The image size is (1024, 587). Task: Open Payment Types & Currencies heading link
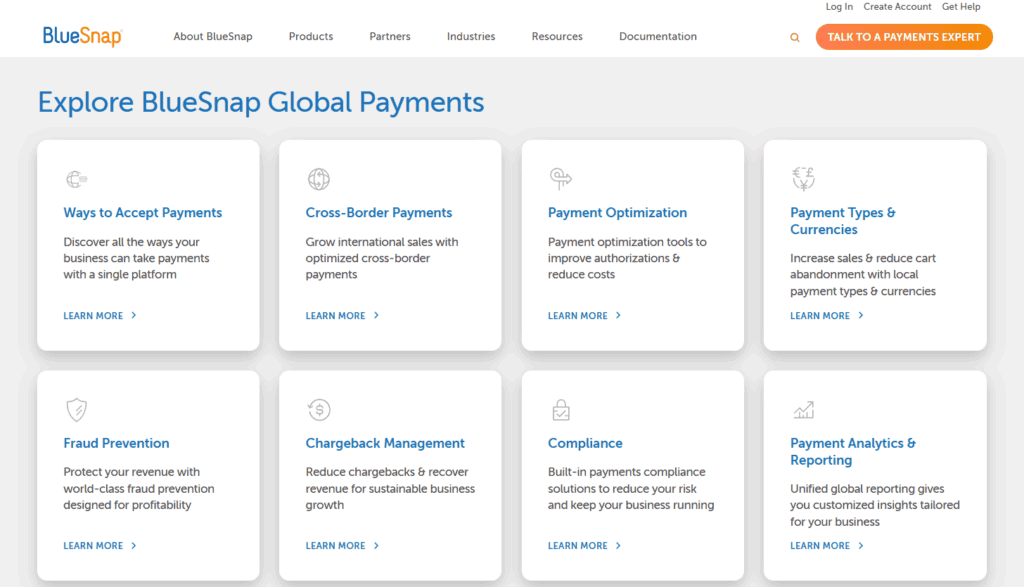(842, 221)
